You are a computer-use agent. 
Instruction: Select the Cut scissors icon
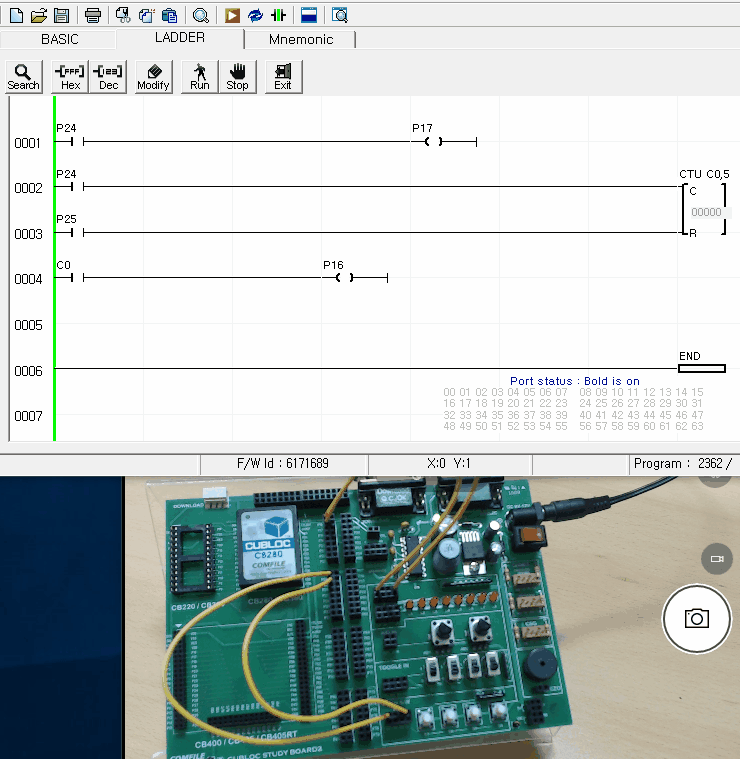point(123,15)
